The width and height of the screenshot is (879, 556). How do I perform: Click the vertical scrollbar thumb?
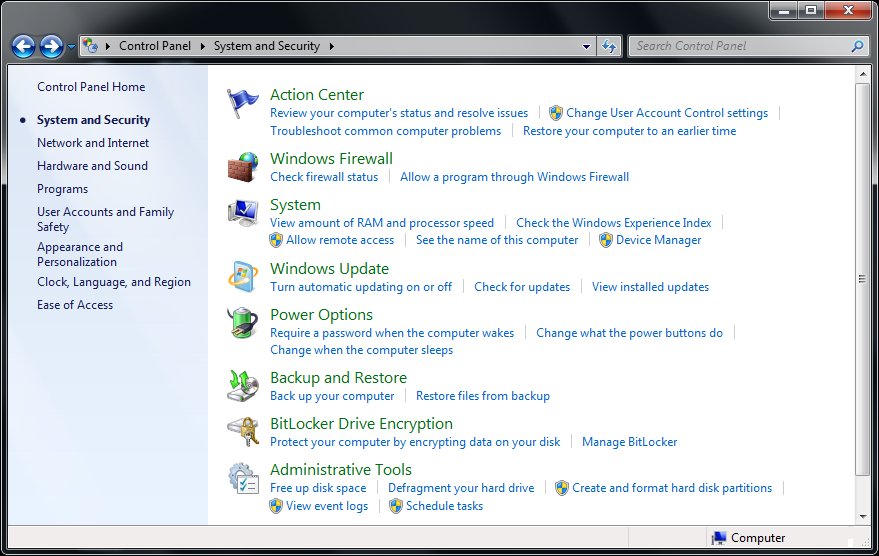coord(863,278)
